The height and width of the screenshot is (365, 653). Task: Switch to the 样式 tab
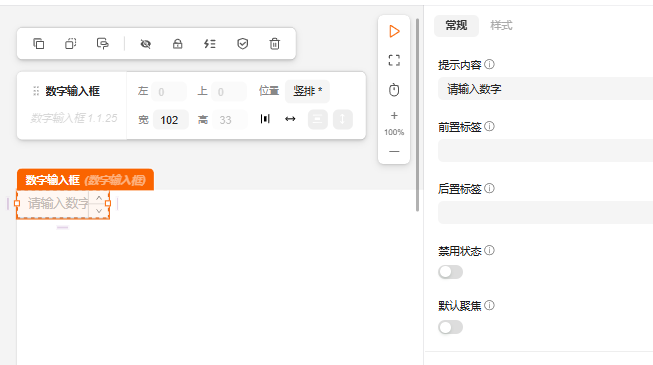point(501,25)
